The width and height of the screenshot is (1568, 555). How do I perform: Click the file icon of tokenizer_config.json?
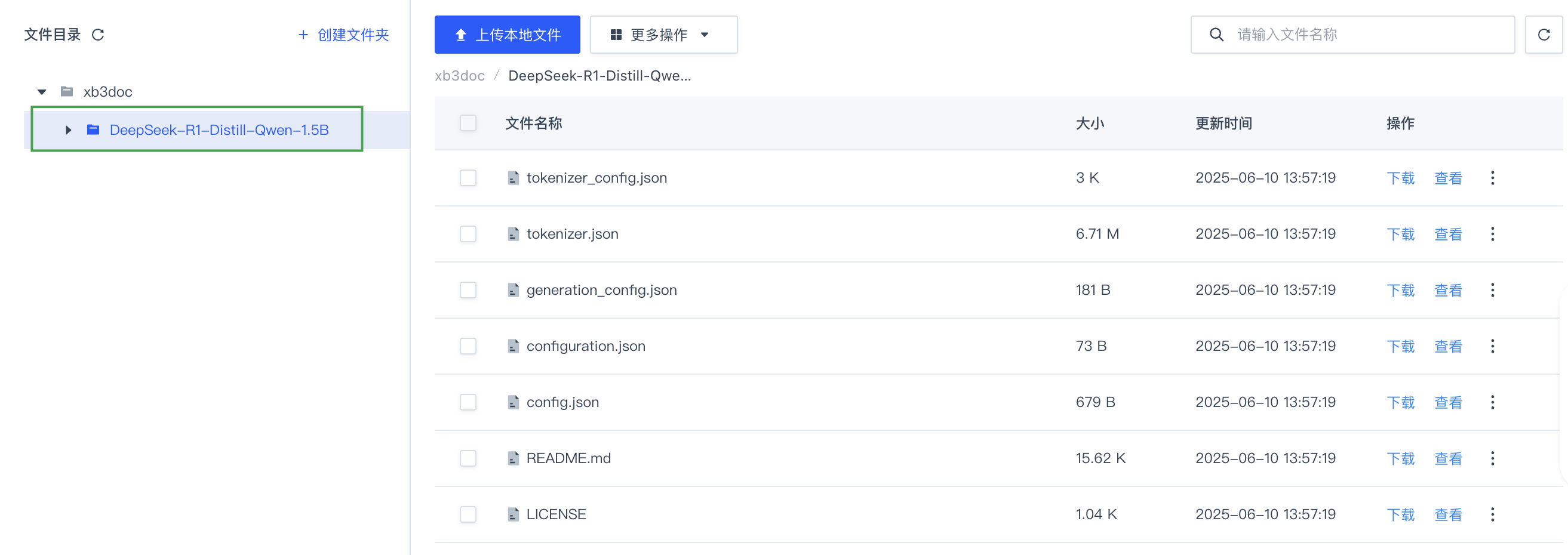513,178
